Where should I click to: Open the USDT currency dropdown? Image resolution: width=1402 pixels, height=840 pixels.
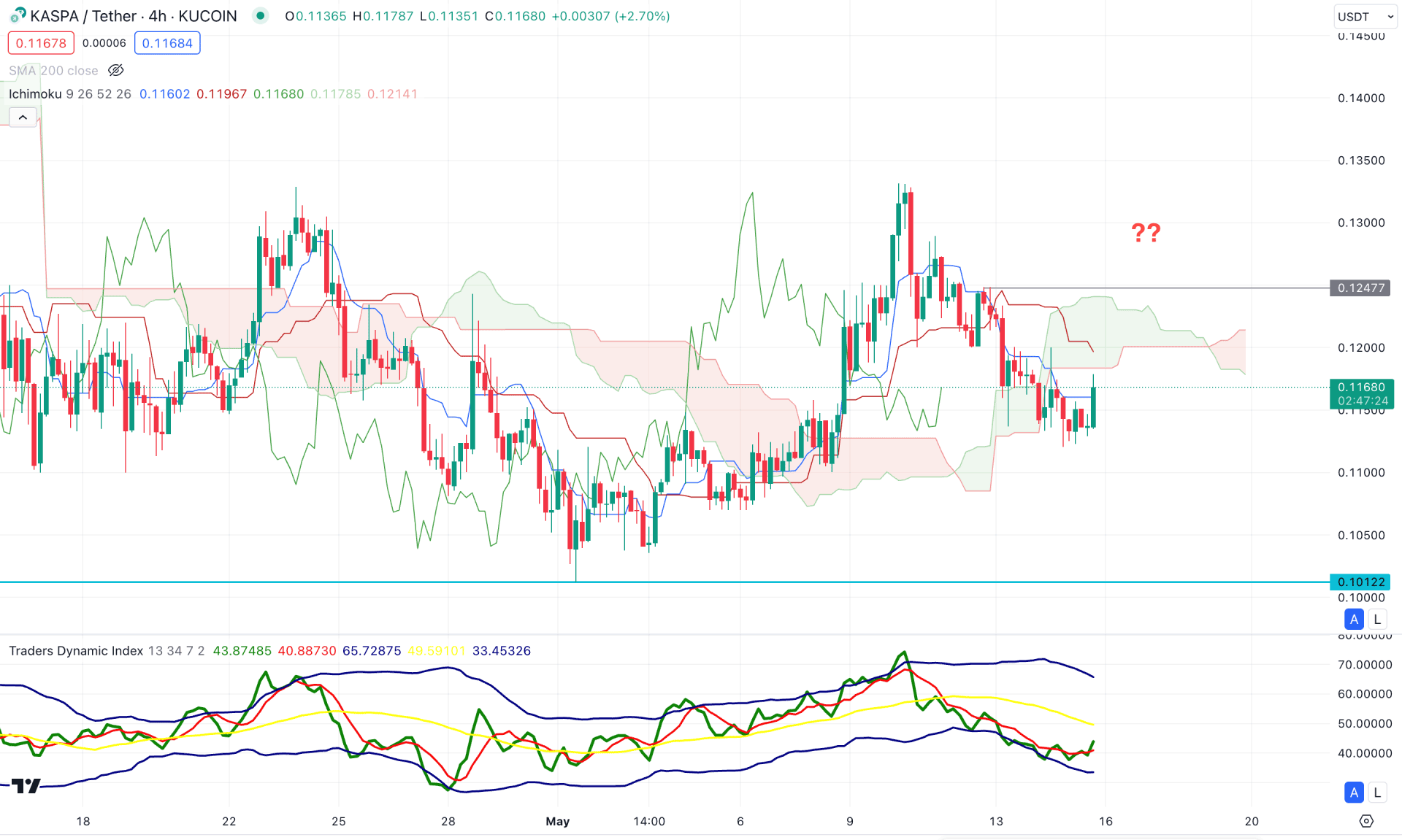(1365, 17)
